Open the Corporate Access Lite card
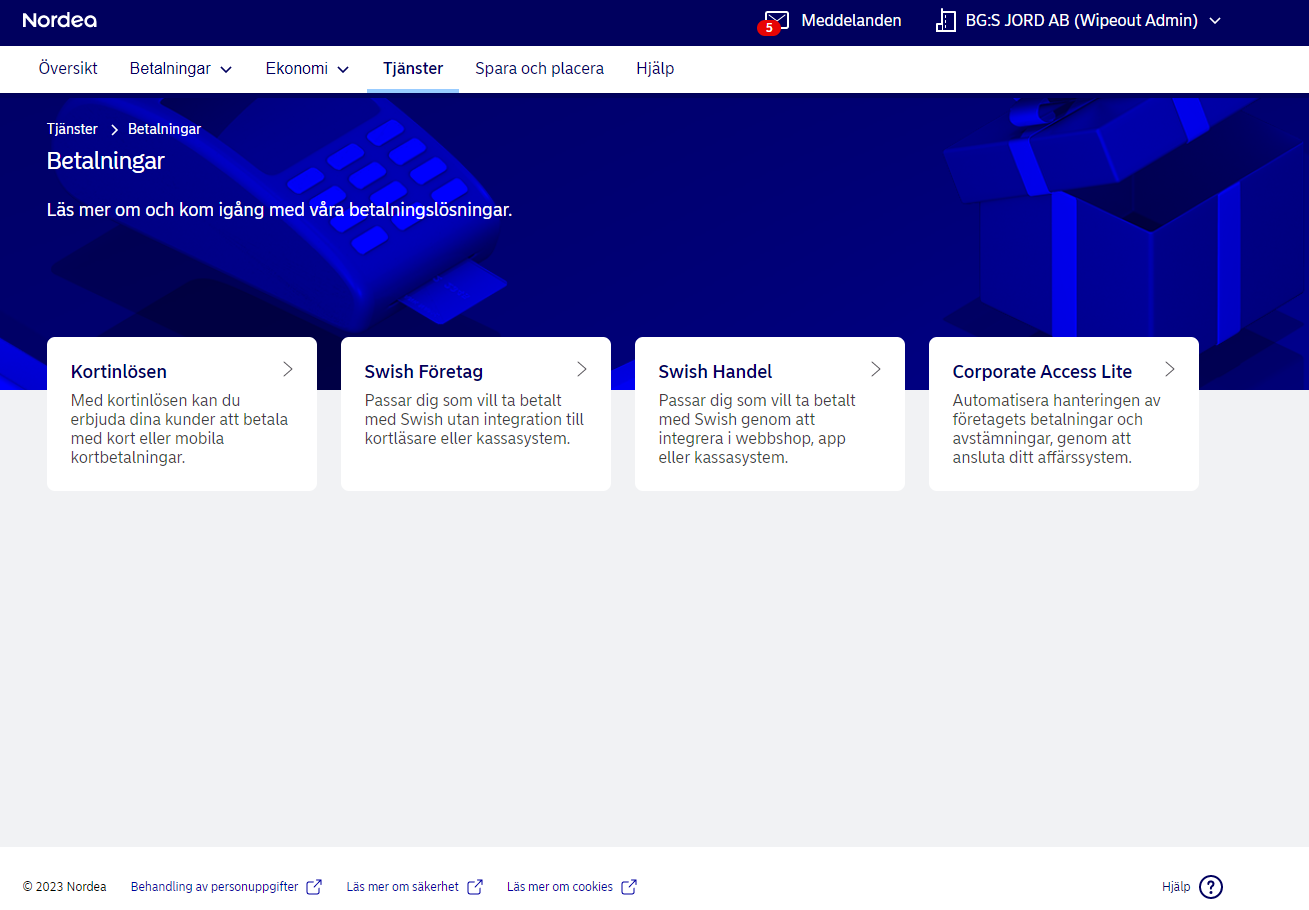Viewport: 1309px width, 910px height. (x=1064, y=414)
